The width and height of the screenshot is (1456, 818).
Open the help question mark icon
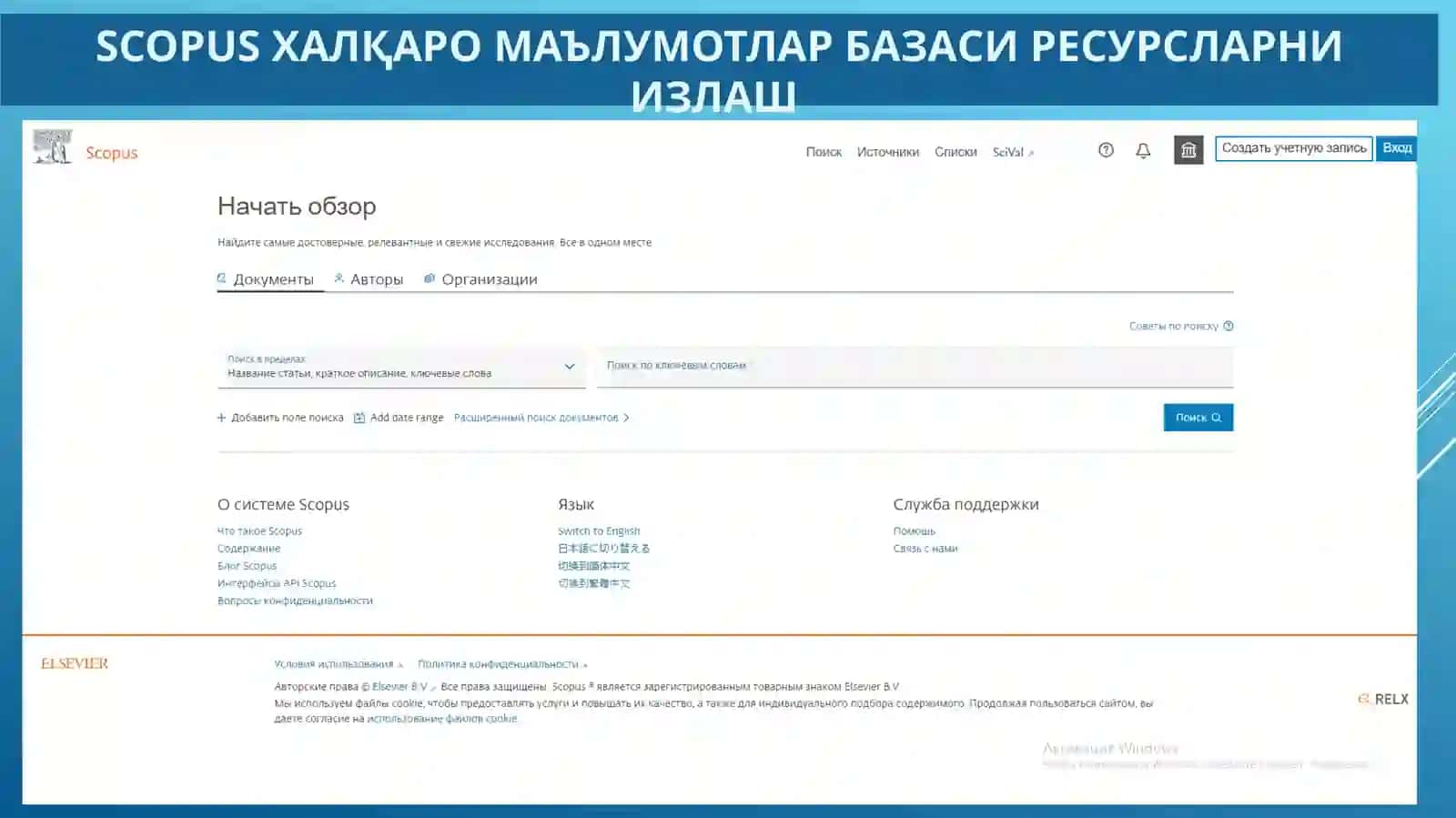click(x=1106, y=150)
